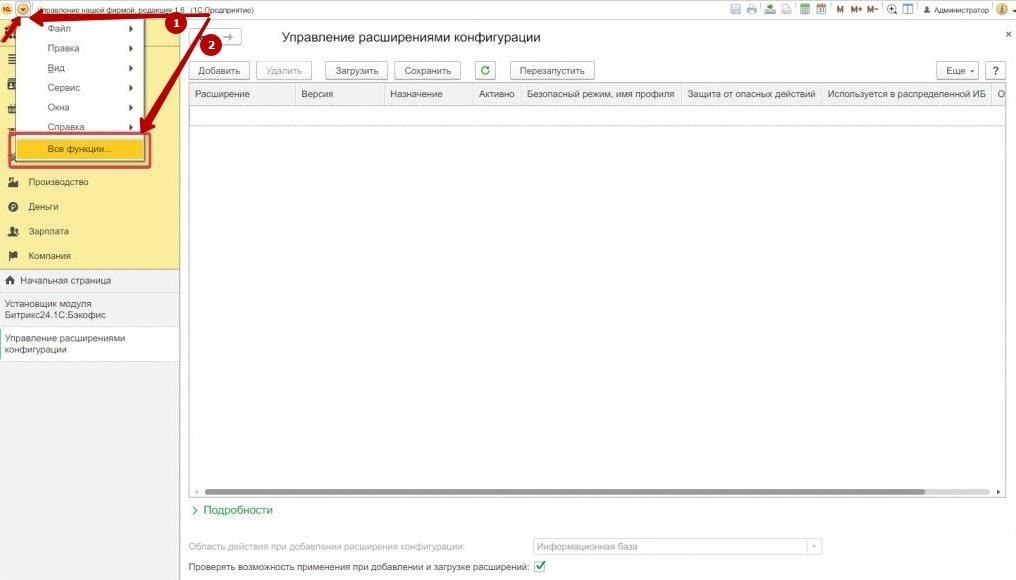The height and width of the screenshot is (580, 1016).
Task: Click Защита от опасных действий column header
Action: [x=752, y=94]
